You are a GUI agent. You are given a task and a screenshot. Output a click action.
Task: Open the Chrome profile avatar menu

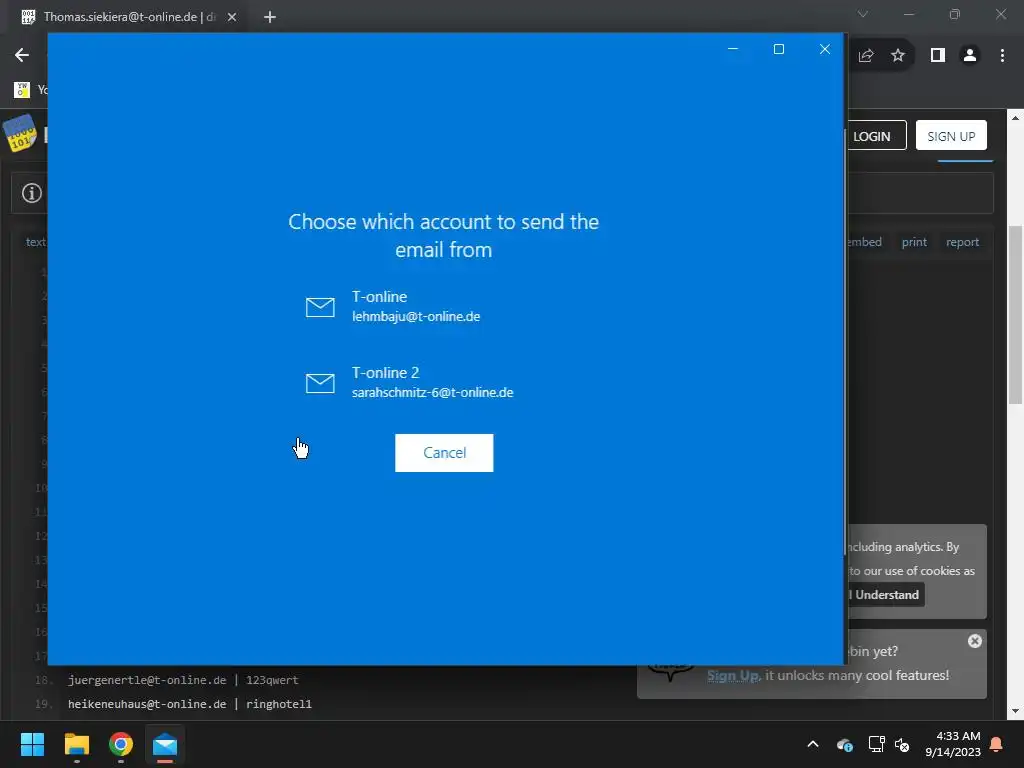(x=970, y=56)
